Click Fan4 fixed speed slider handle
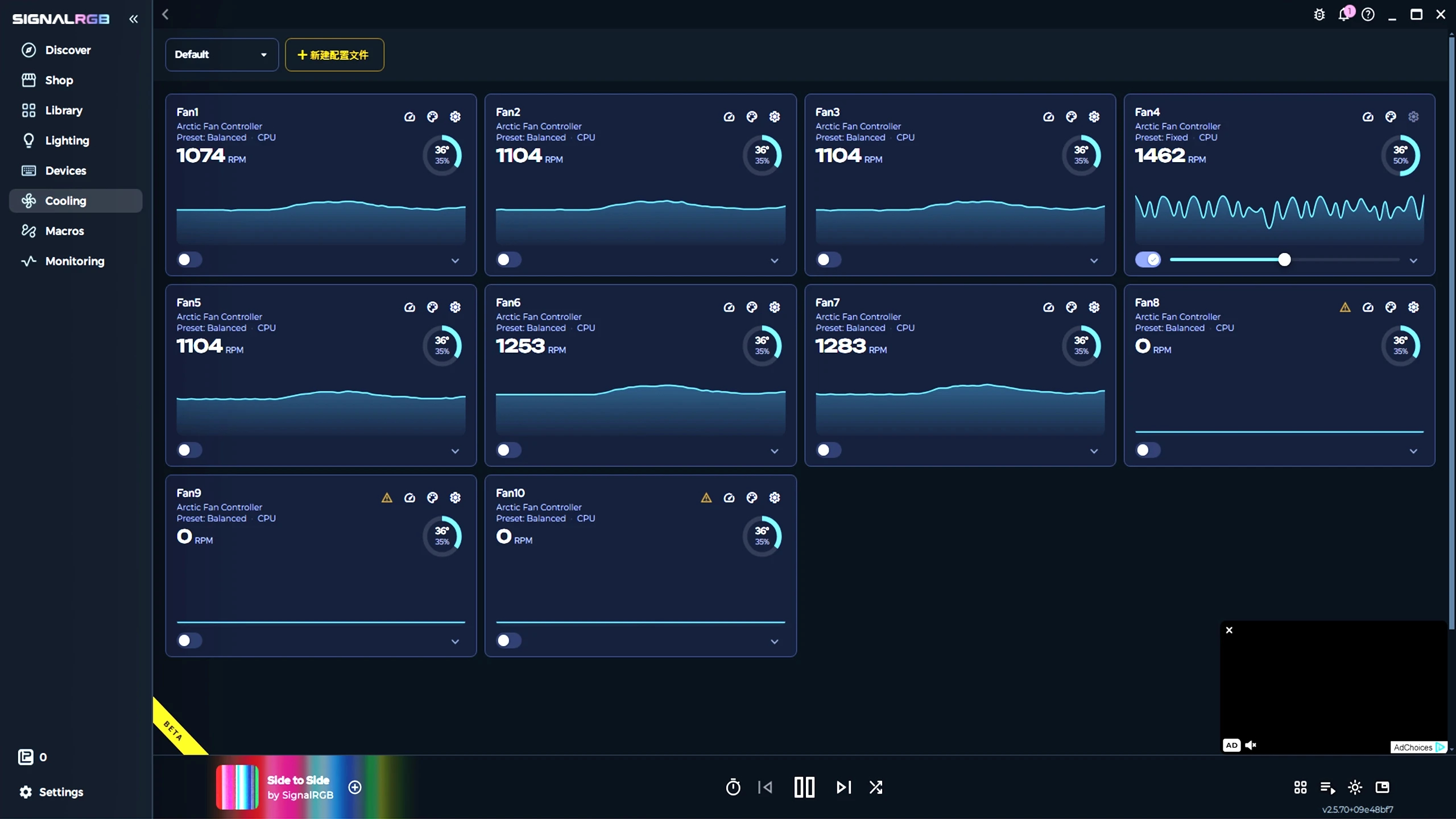The image size is (1456, 819). pos(1284,260)
